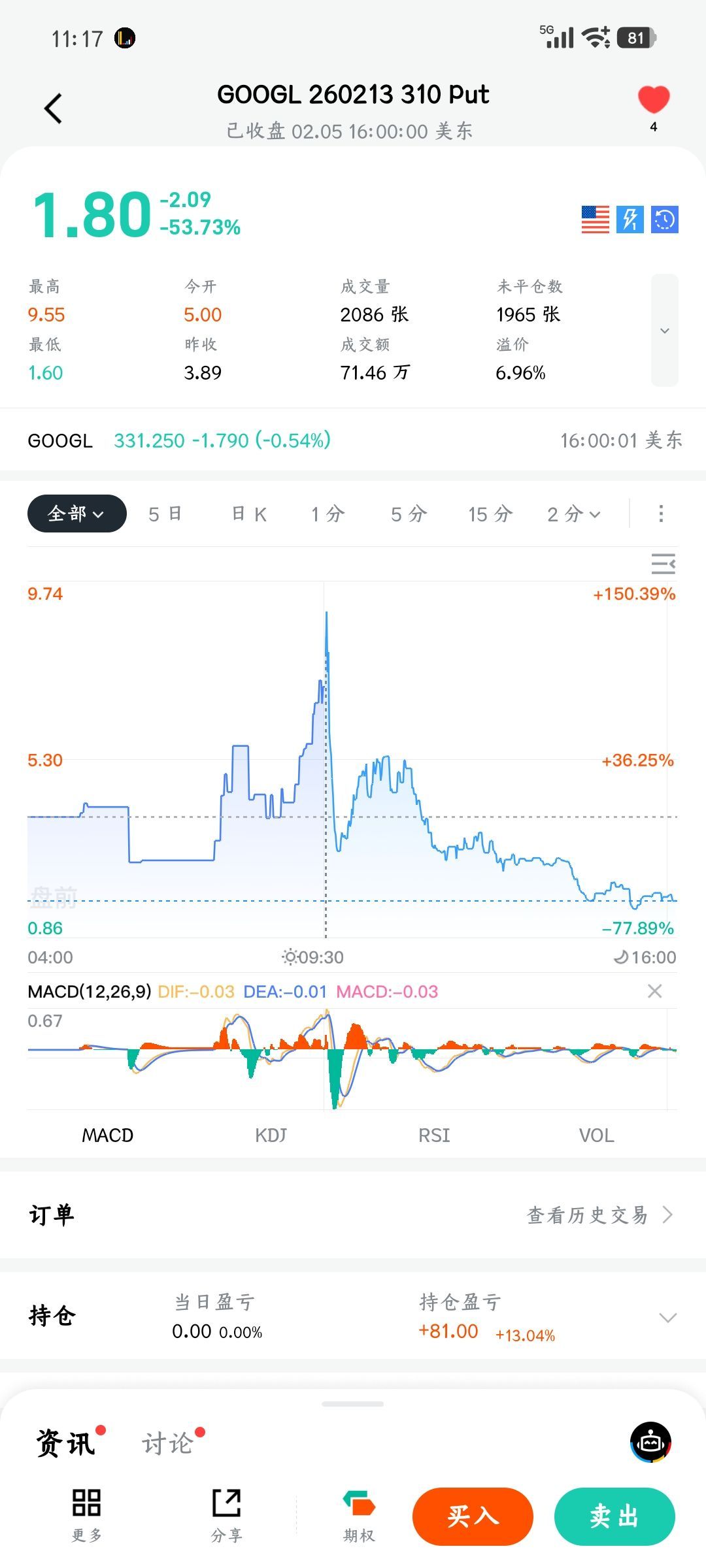Tap the back arrow icon
Screen dimensions: 706x1568
click(x=54, y=108)
